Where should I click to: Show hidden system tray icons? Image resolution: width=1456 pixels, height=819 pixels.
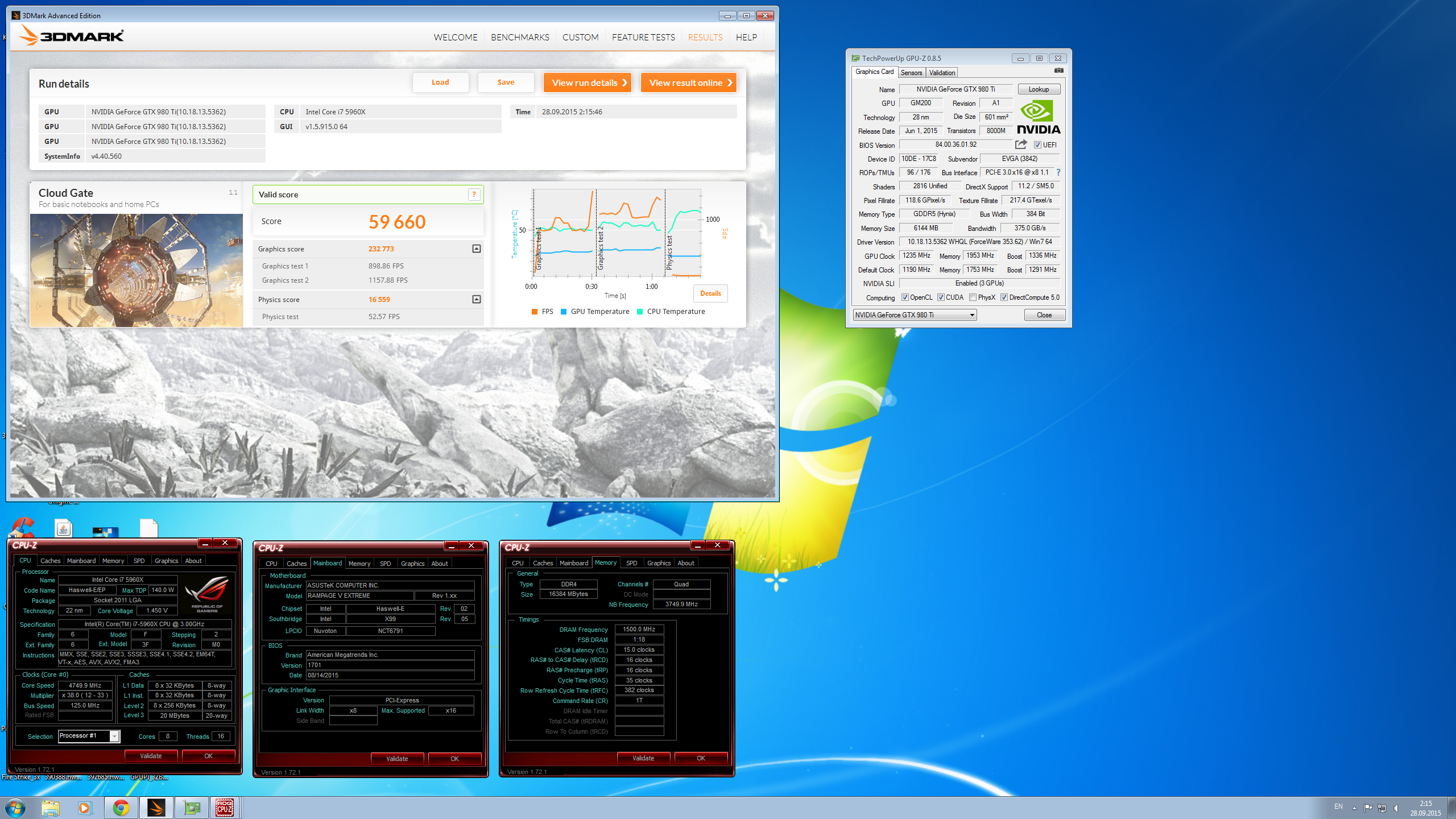pos(1354,808)
